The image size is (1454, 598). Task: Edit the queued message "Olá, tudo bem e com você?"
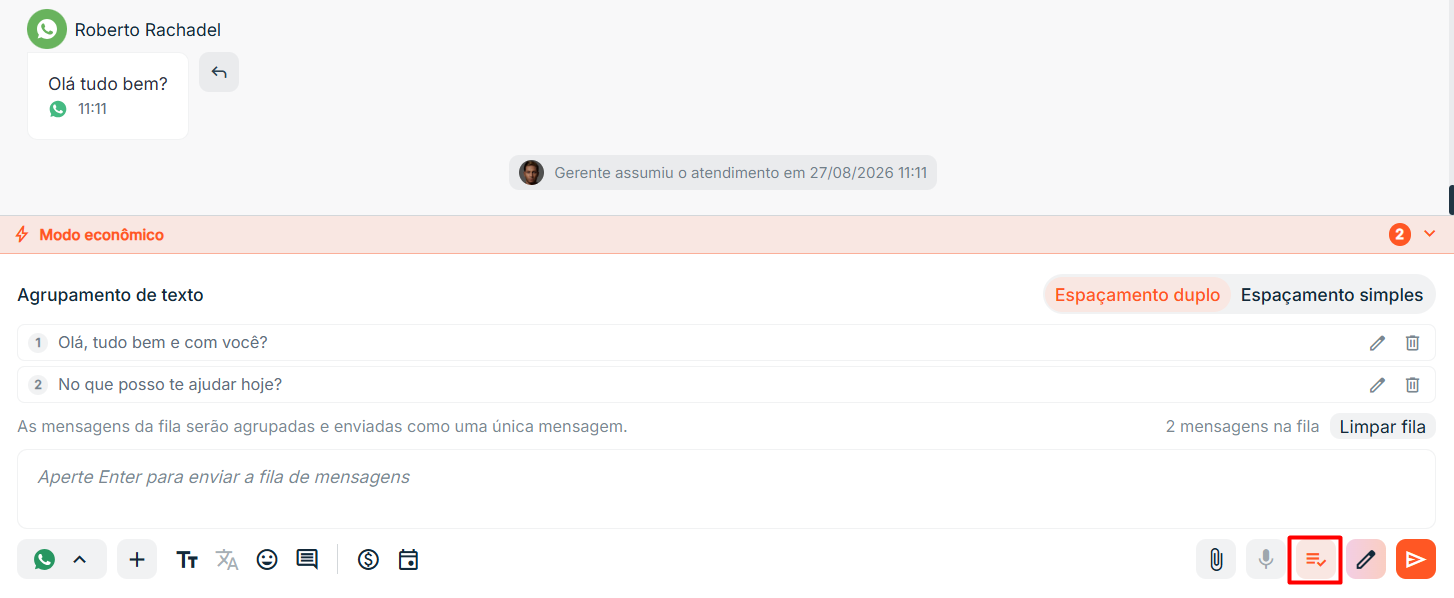(1377, 343)
